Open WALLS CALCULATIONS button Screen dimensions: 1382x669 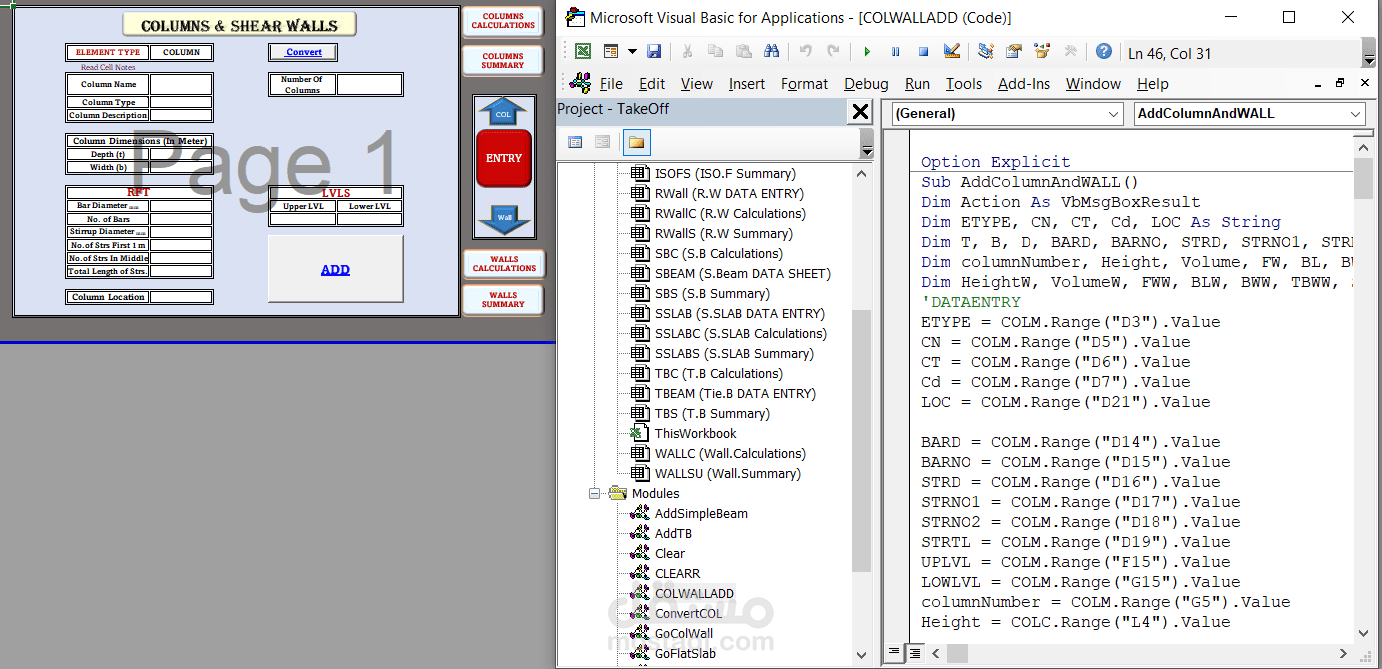pyautogui.click(x=503, y=264)
